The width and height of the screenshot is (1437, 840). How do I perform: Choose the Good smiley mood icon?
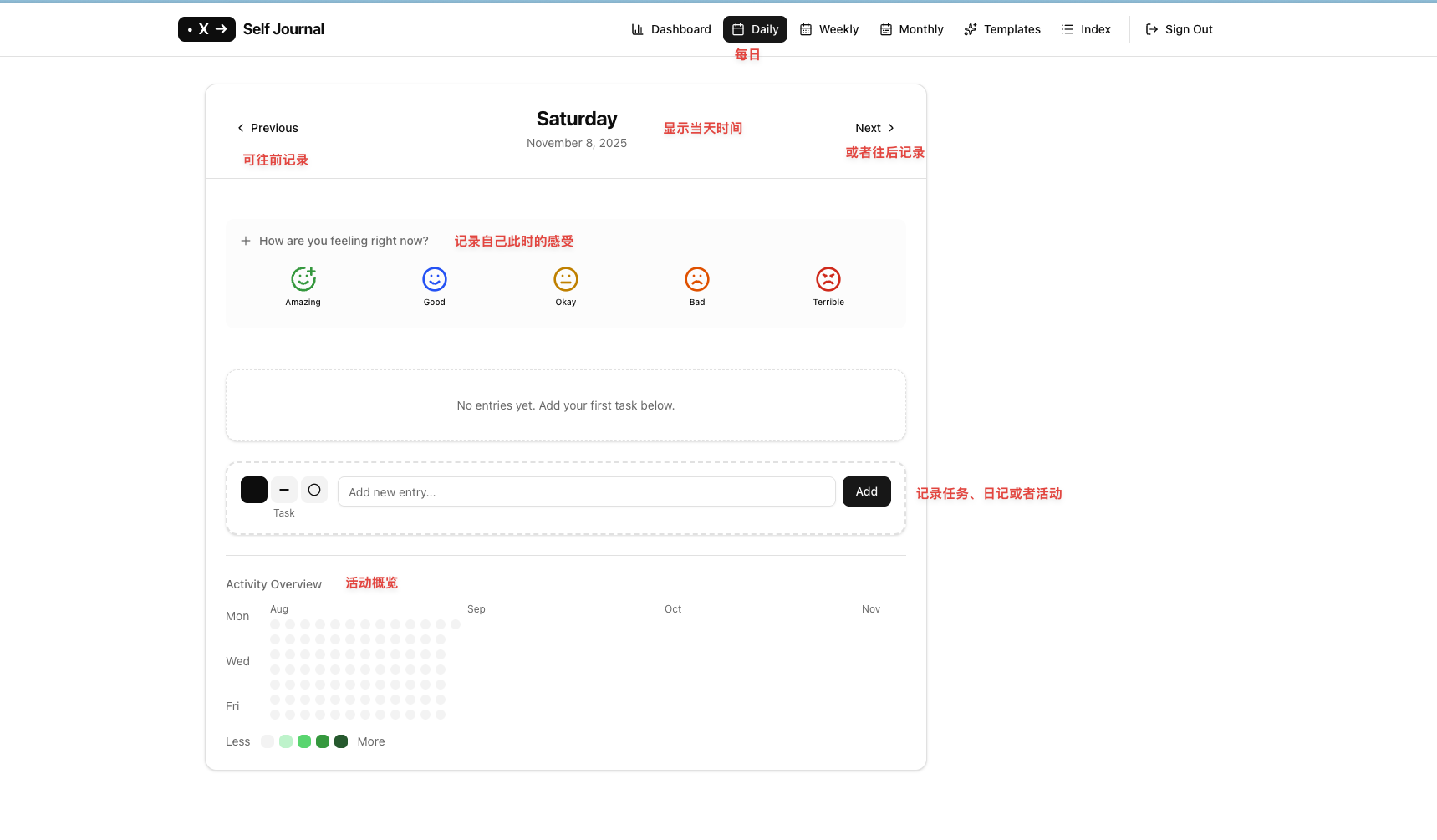click(x=435, y=278)
